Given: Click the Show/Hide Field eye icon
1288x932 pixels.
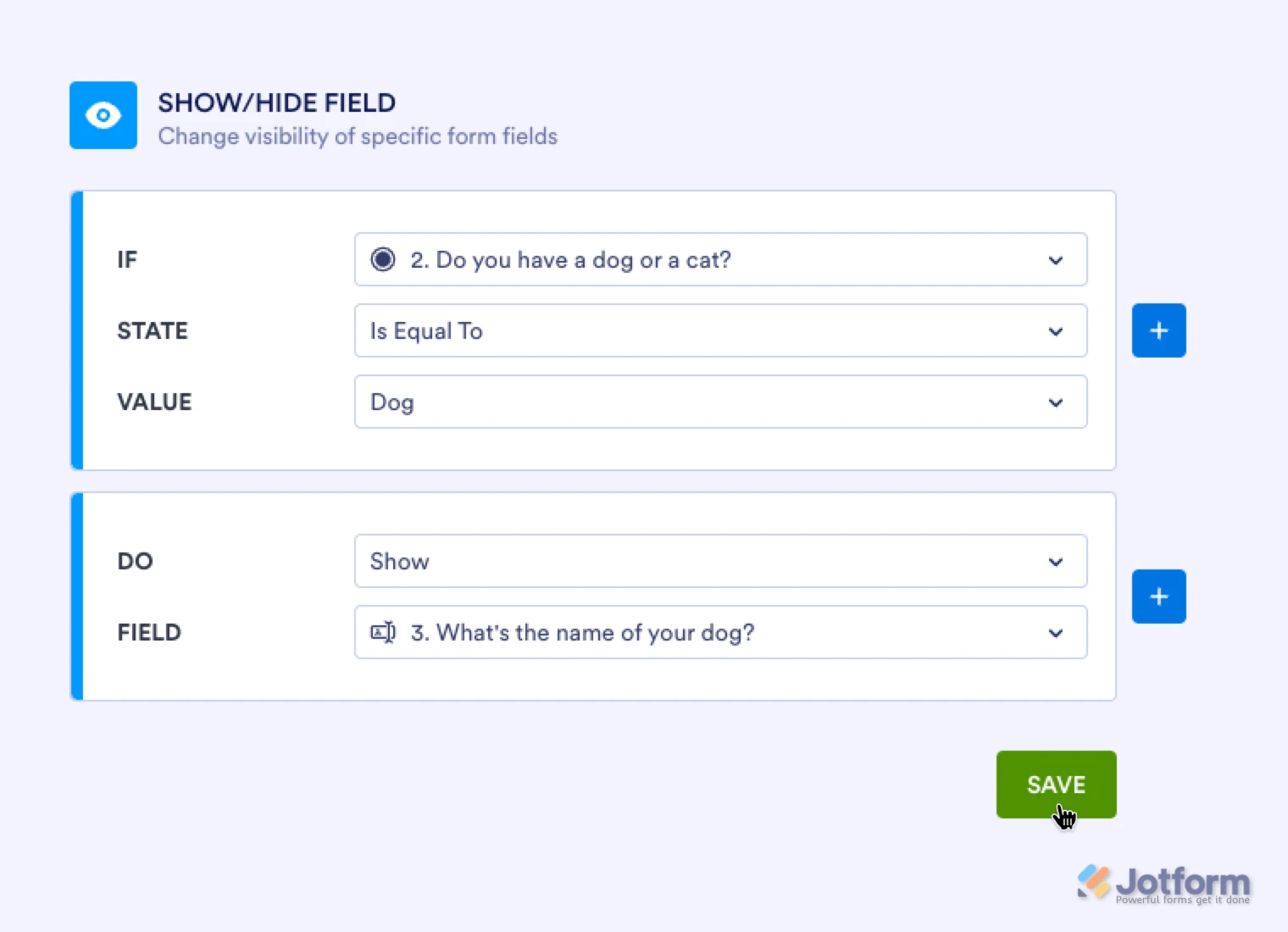Looking at the screenshot, I should (103, 115).
